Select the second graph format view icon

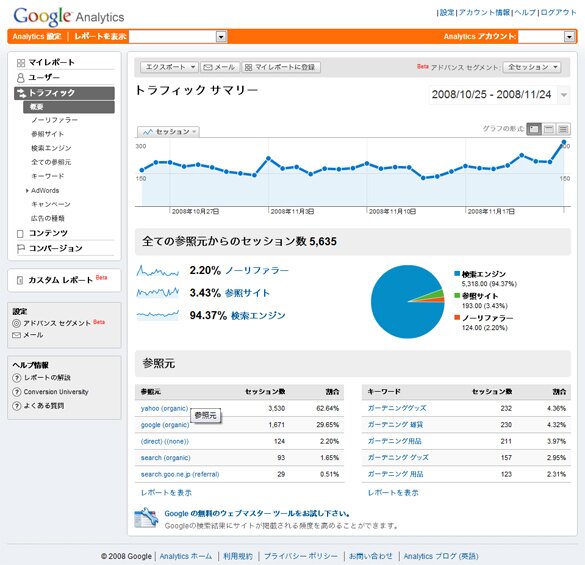tap(548, 129)
